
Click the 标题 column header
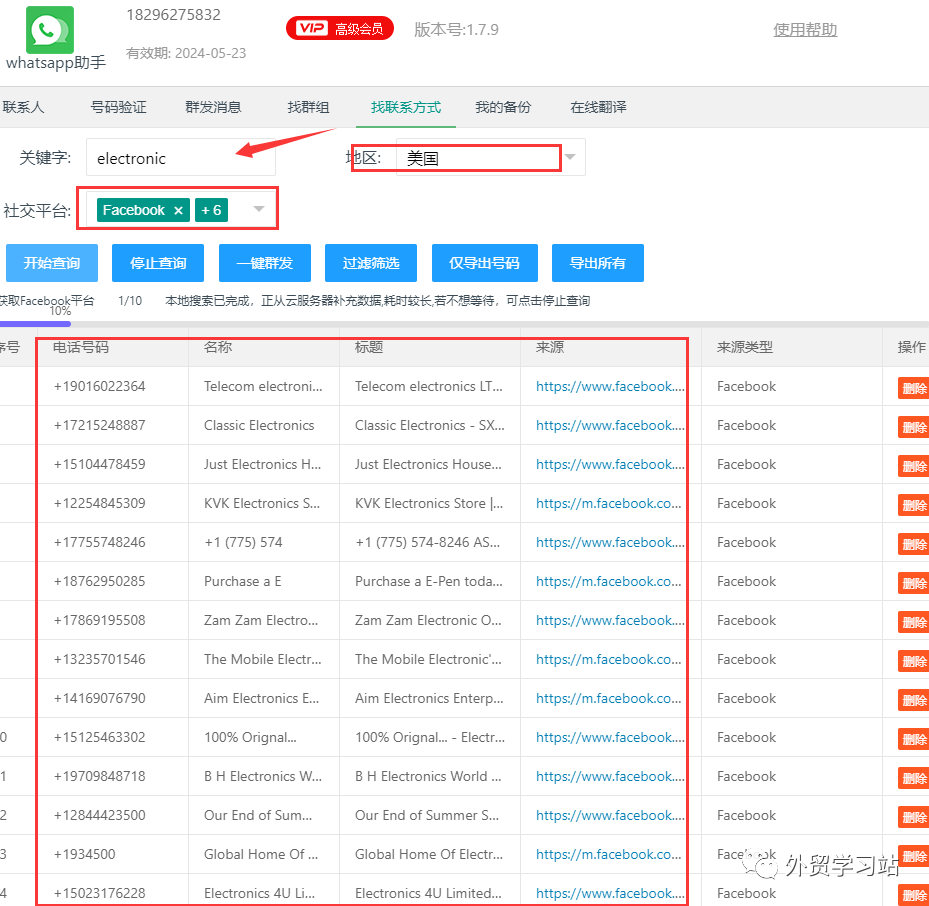pyautogui.click(x=369, y=347)
